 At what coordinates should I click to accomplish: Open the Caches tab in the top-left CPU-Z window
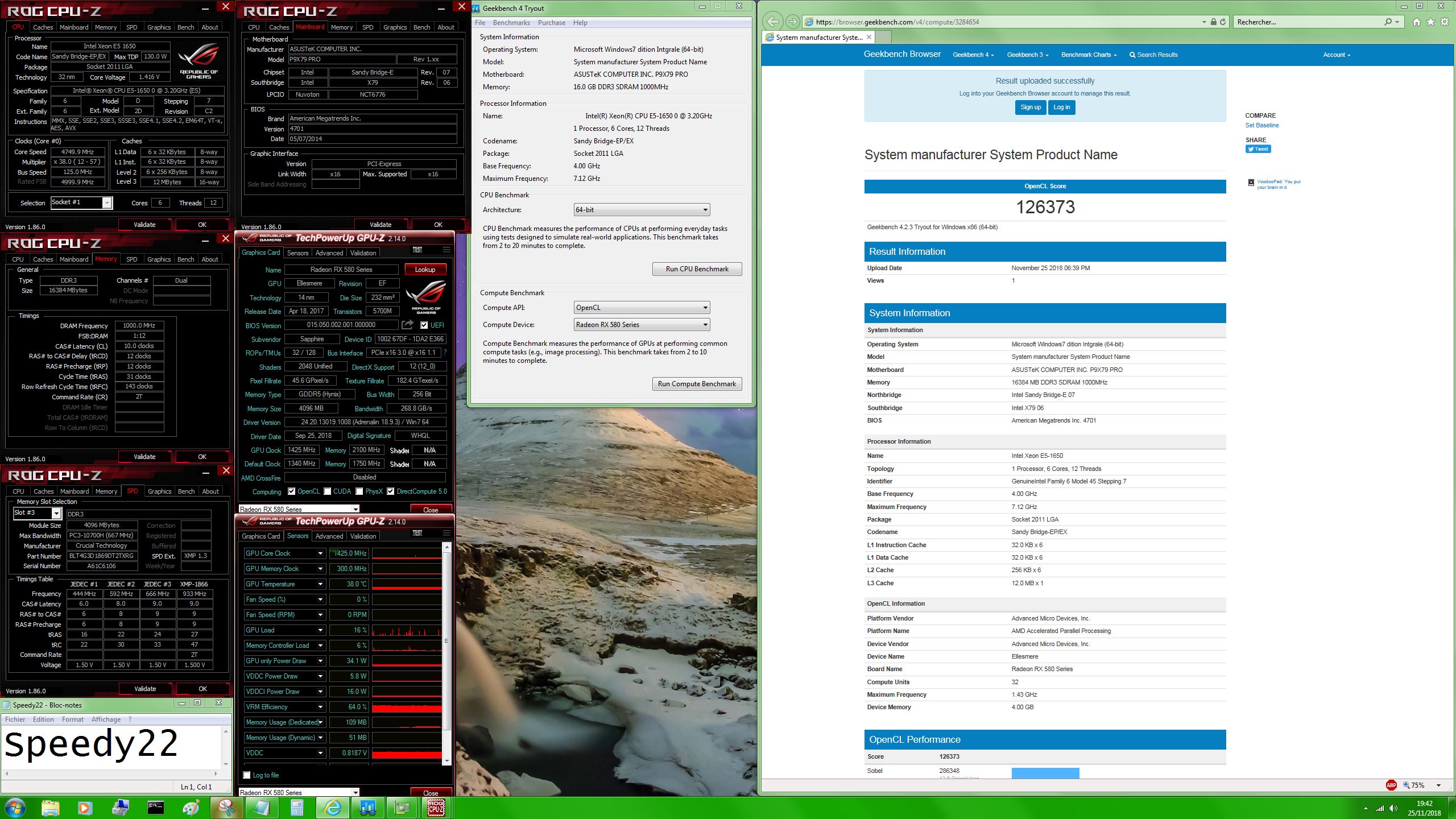click(x=43, y=27)
